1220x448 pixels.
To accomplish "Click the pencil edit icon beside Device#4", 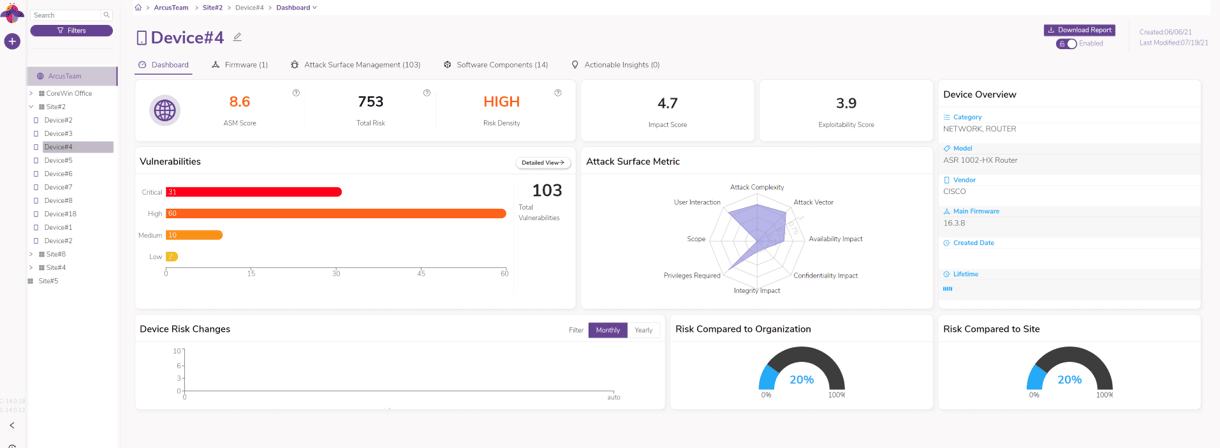I will pos(237,37).
